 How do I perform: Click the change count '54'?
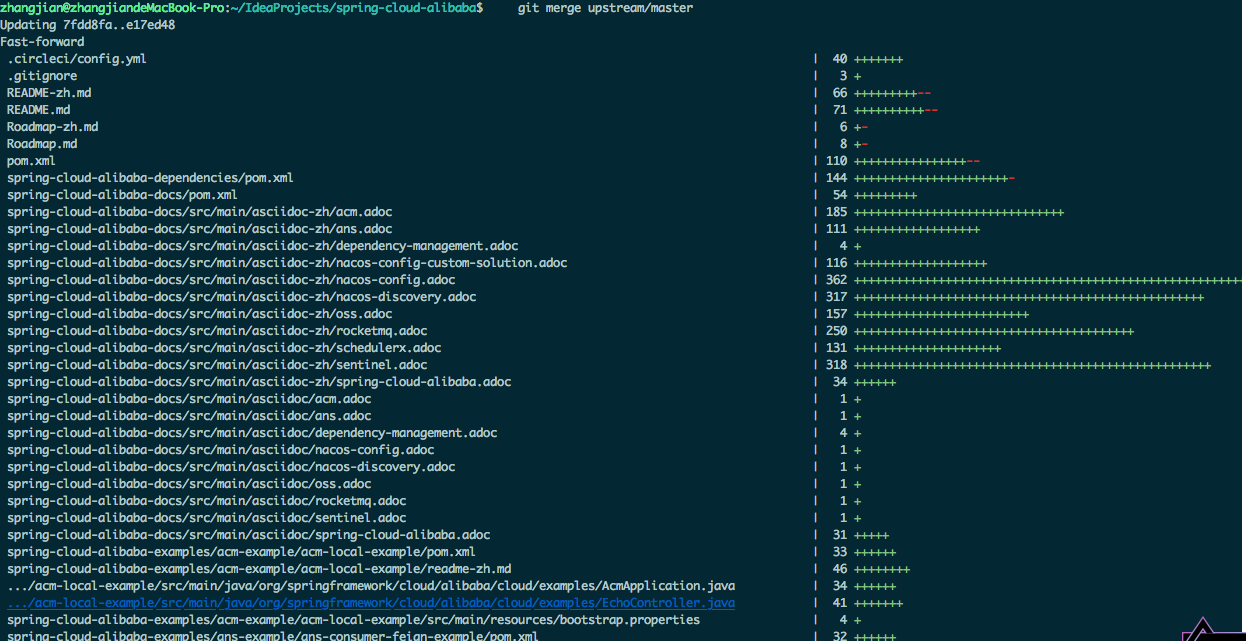click(x=840, y=195)
